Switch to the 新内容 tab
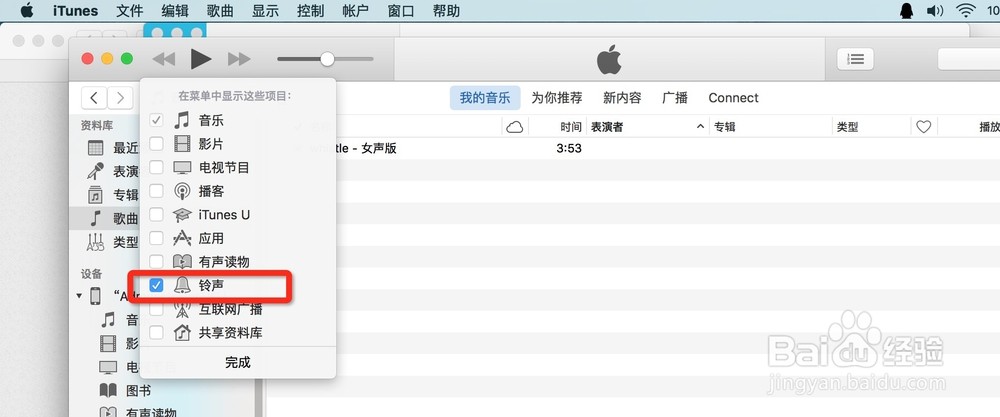 622,98
